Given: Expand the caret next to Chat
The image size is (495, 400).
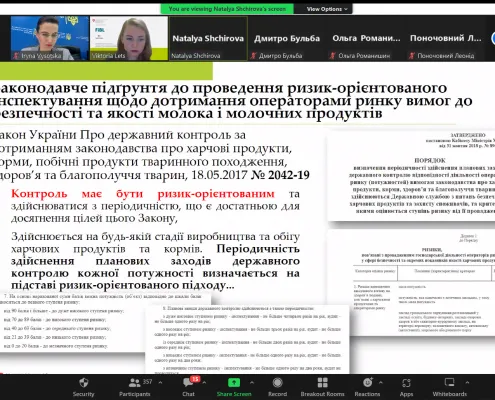Looking at the screenshot, I should coord(204,383).
